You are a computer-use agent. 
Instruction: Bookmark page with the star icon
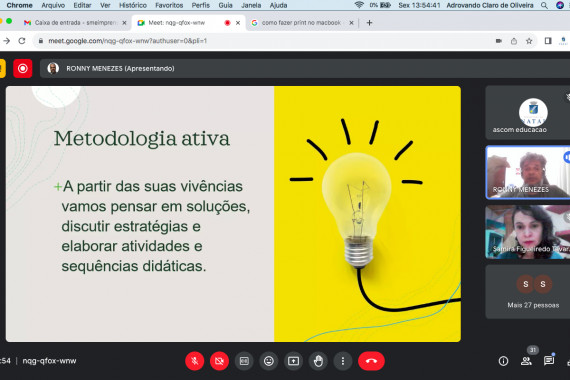point(529,41)
